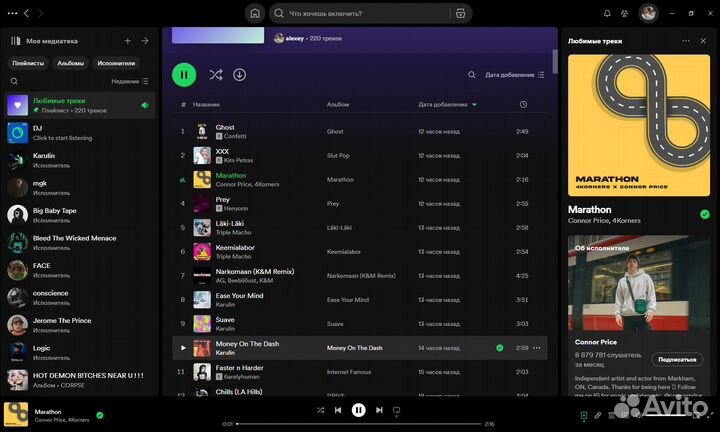Click the Подписаться follow button

(677, 359)
